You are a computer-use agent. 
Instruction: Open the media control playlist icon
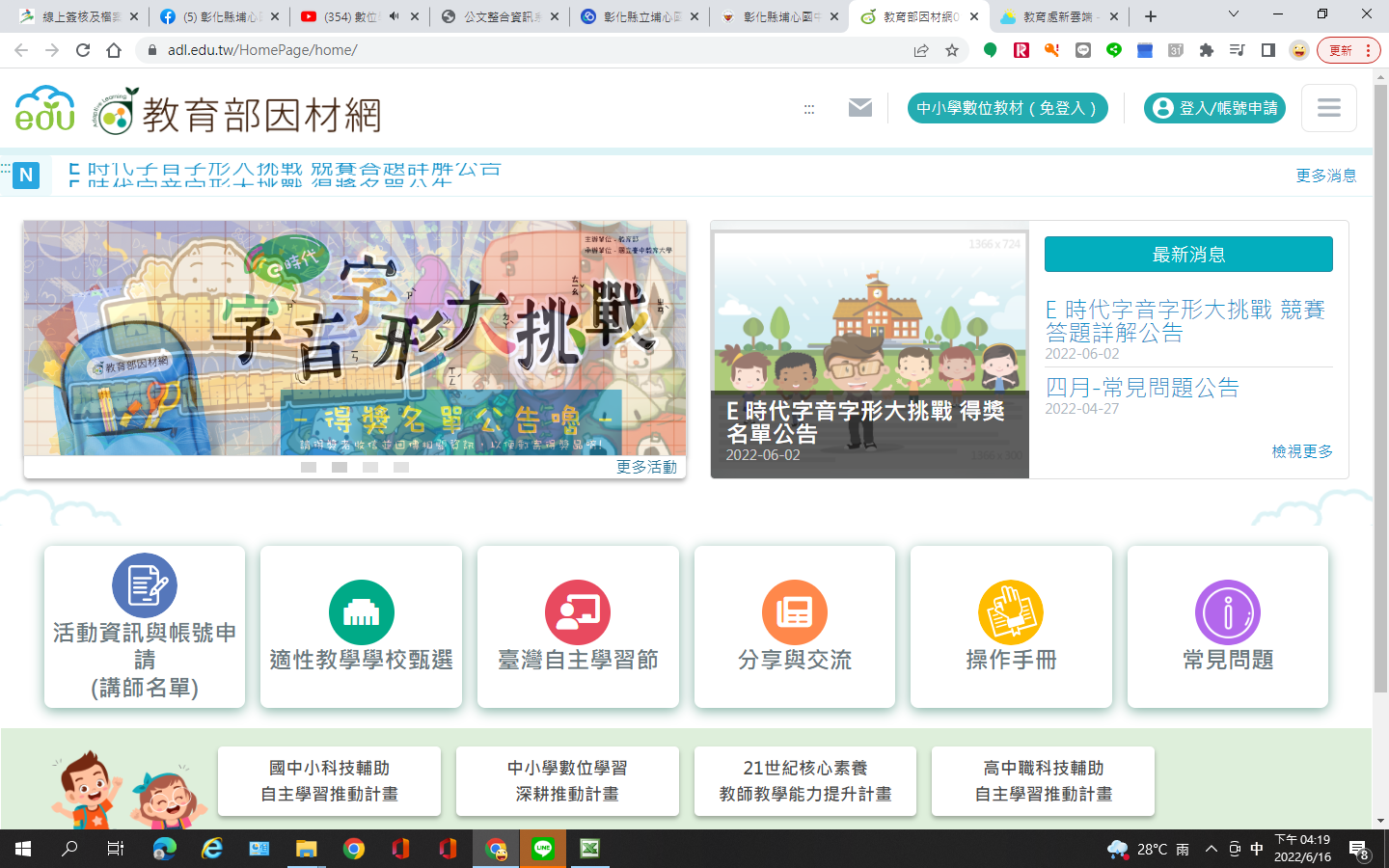(x=1238, y=50)
